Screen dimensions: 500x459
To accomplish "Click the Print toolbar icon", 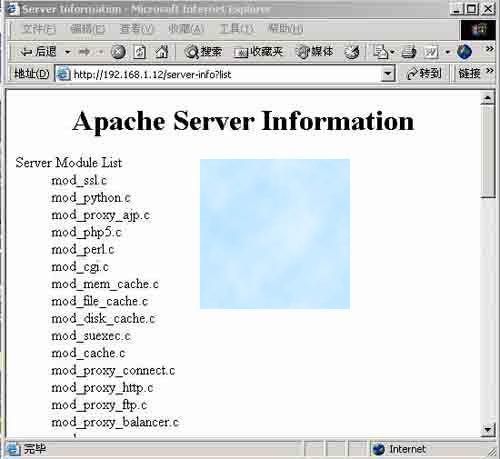I will pos(409,52).
